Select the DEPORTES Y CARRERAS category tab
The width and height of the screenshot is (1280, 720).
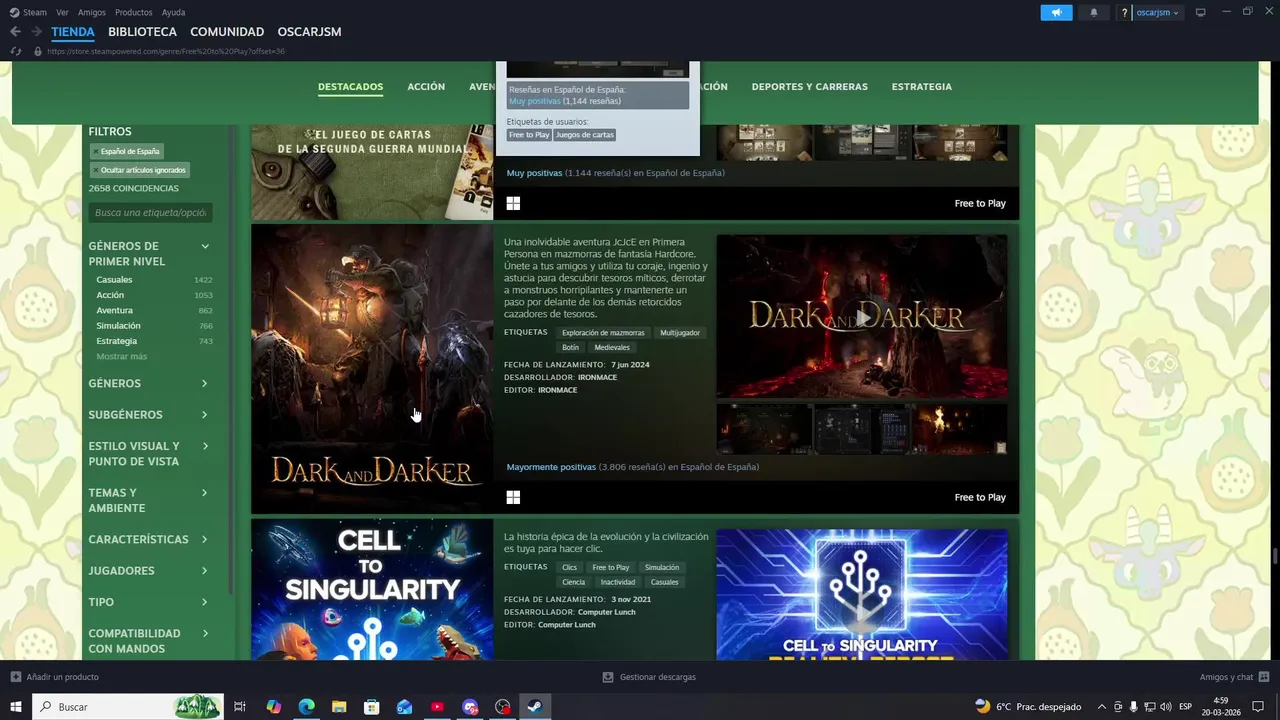click(x=809, y=87)
